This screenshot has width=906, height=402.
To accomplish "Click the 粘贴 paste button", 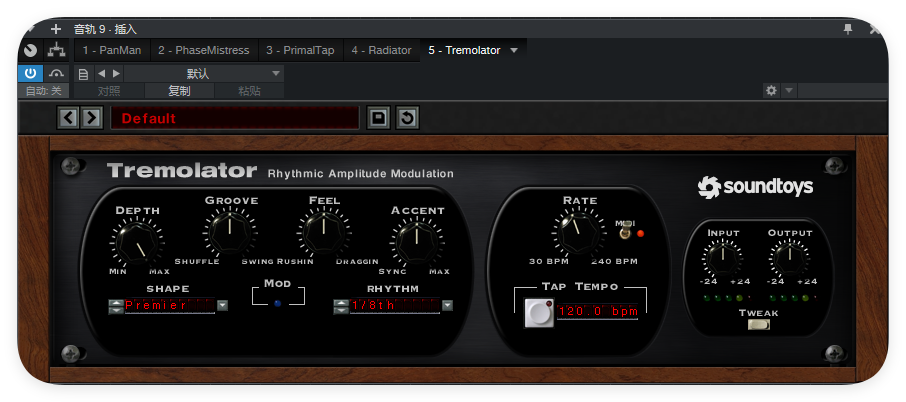I will click(249, 91).
